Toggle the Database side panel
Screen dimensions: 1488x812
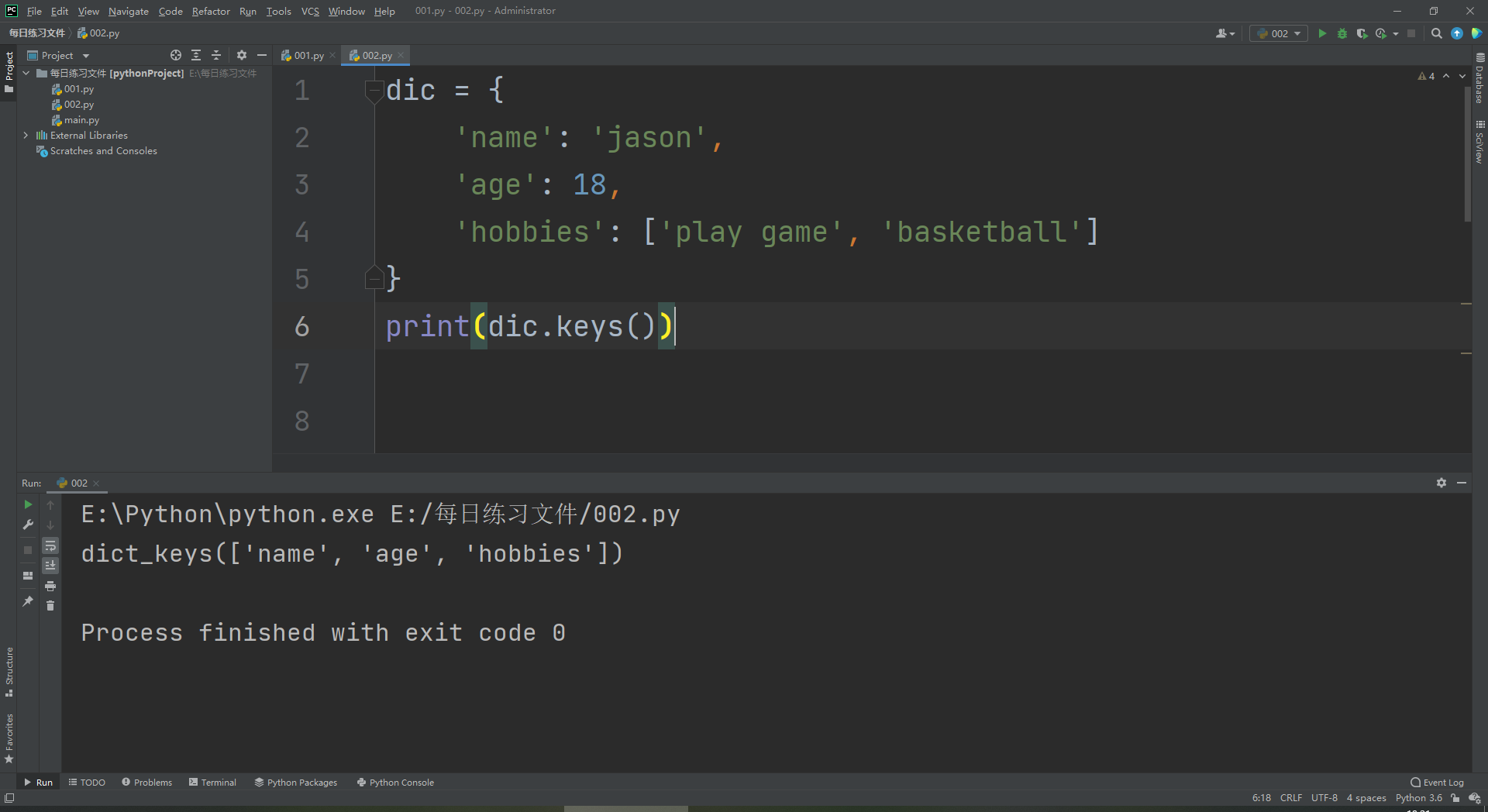click(1479, 78)
